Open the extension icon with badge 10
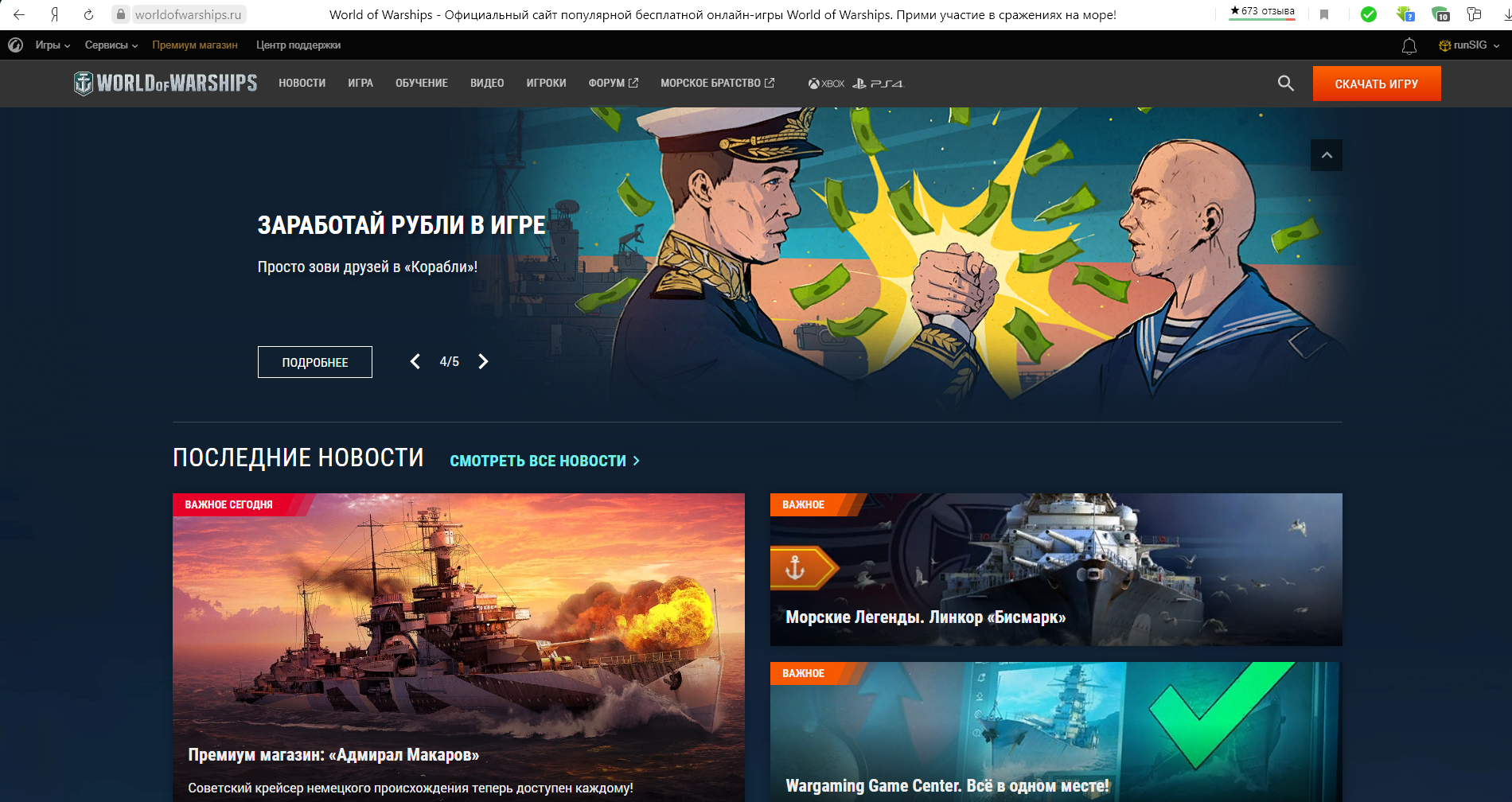This screenshot has height=802, width=1512. point(1440,14)
